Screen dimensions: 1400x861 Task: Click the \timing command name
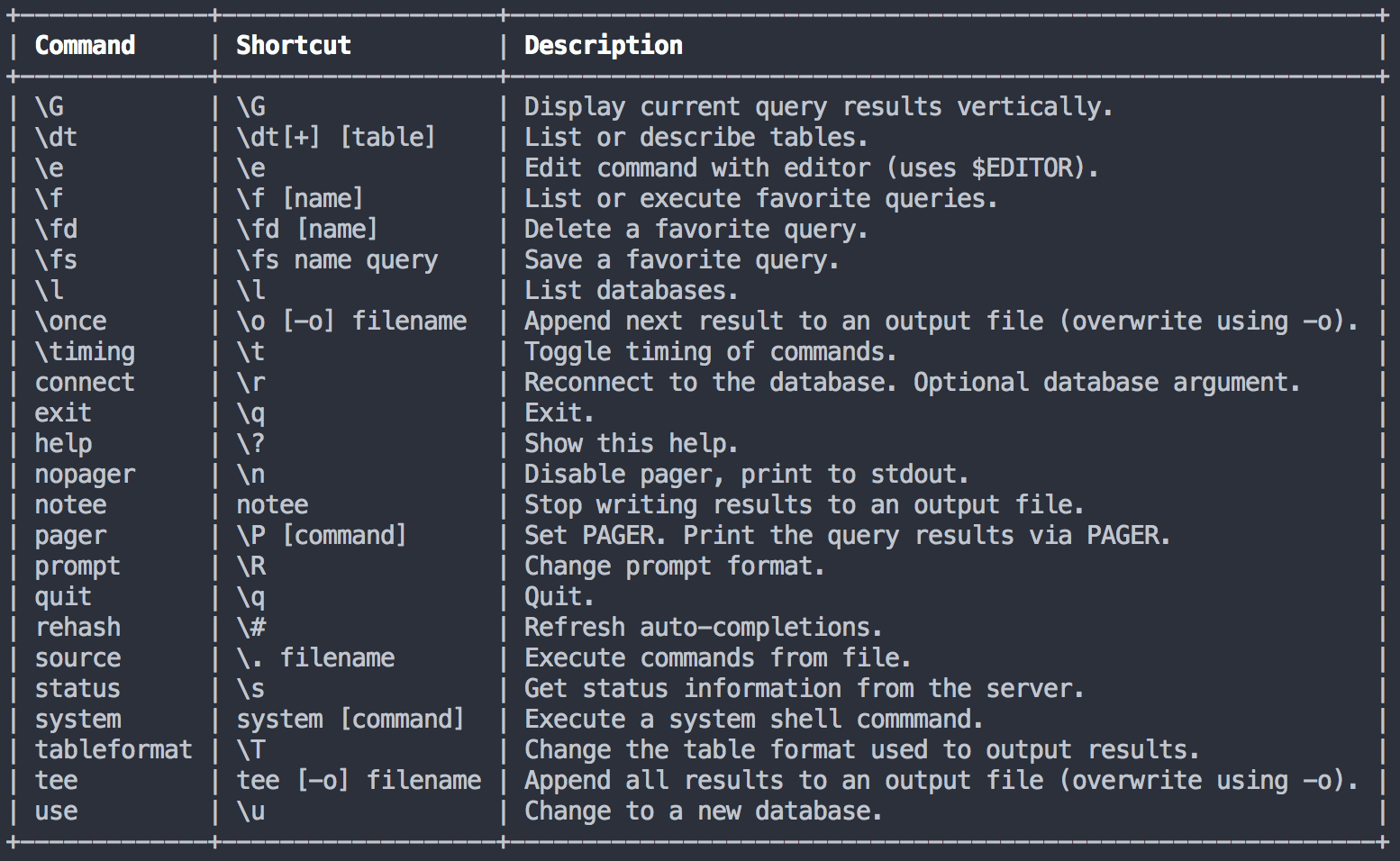click(85, 351)
